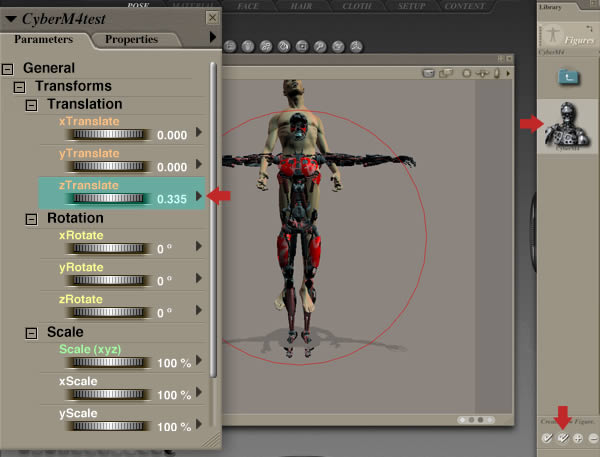Click the double checkmark Create New Figure button
The width and height of the screenshot is (600, 457).
[563, 438]
